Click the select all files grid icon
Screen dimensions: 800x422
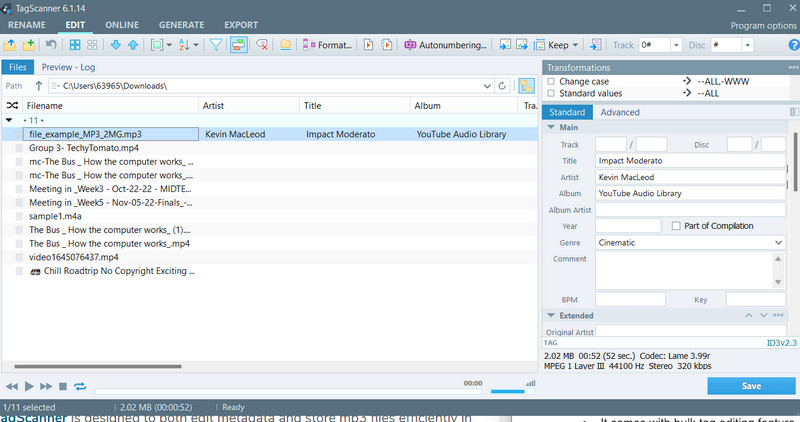pyautogui.click(x=75, y=45)
